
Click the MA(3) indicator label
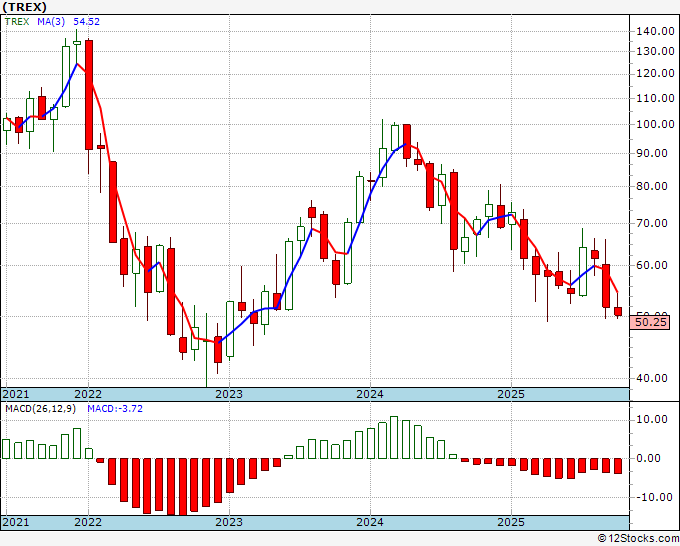pyautogui.click(x=51, y=22)
